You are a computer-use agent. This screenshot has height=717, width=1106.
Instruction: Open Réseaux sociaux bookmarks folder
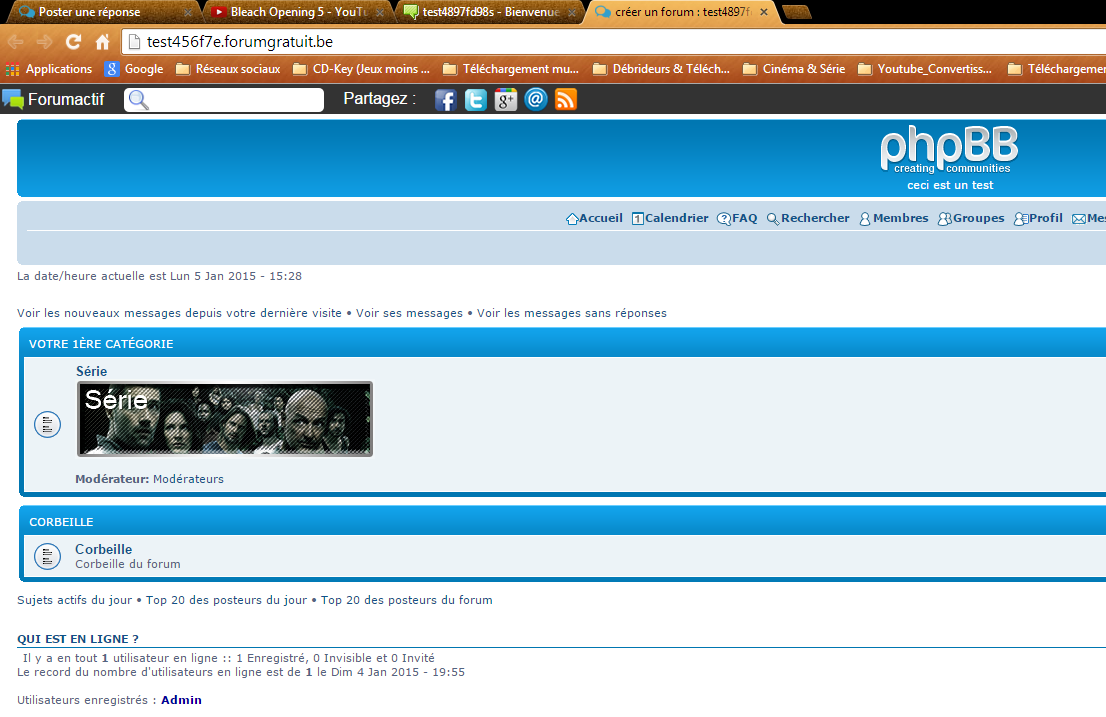(x=228, y=69)
